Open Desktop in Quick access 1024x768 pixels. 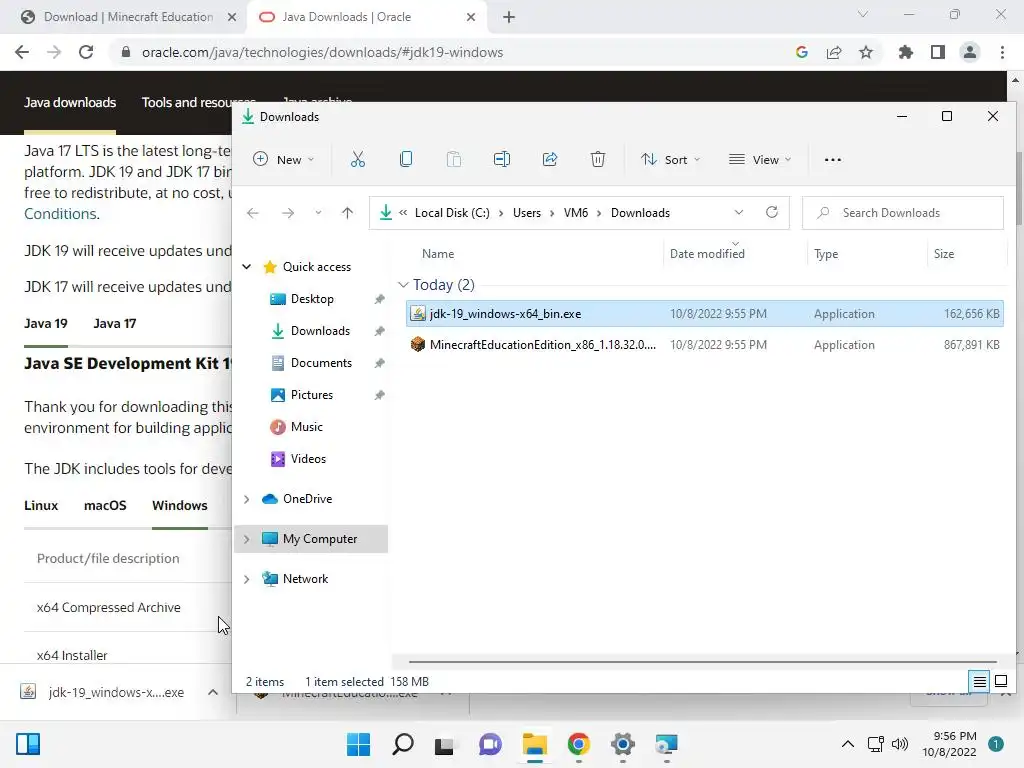[x=312, y=299]
